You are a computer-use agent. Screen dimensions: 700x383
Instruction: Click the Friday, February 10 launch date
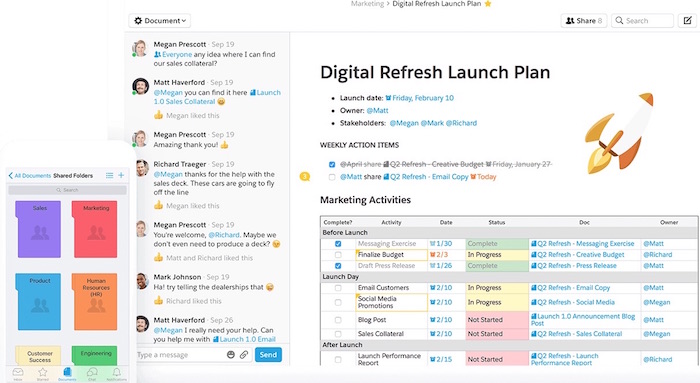point(420,98)
